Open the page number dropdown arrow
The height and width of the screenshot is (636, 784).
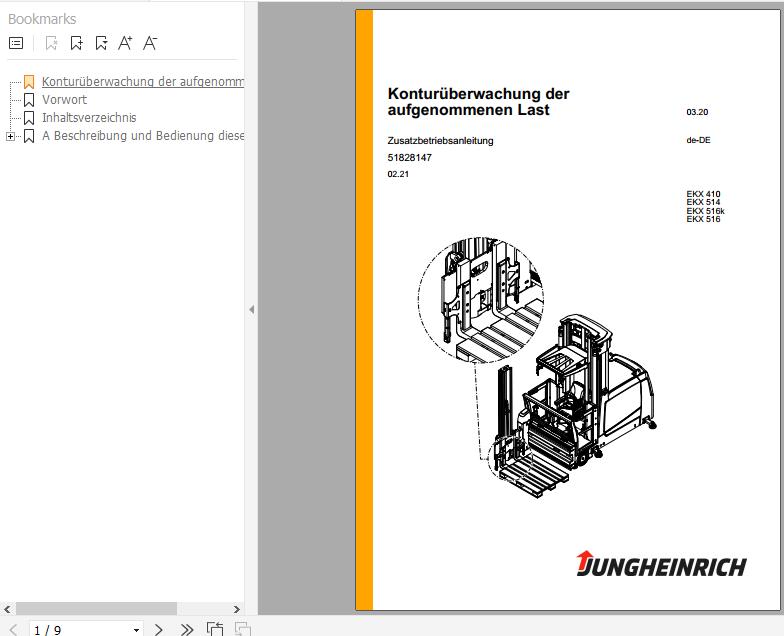click(136, 630)
